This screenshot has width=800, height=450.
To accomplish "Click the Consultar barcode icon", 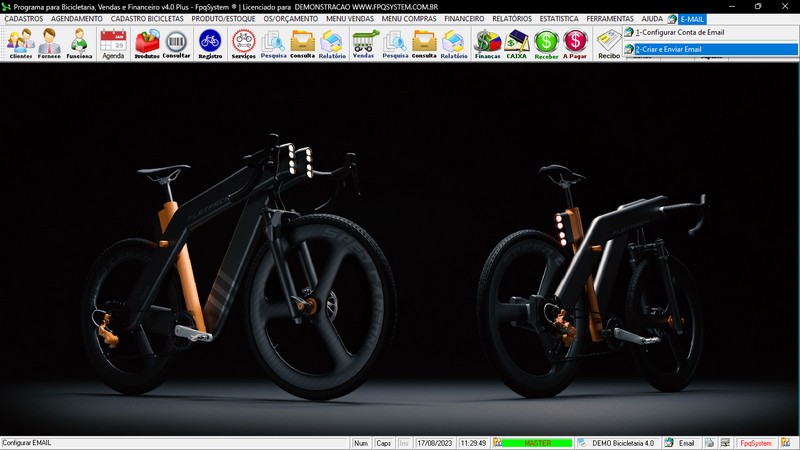I will pos(176,43).
